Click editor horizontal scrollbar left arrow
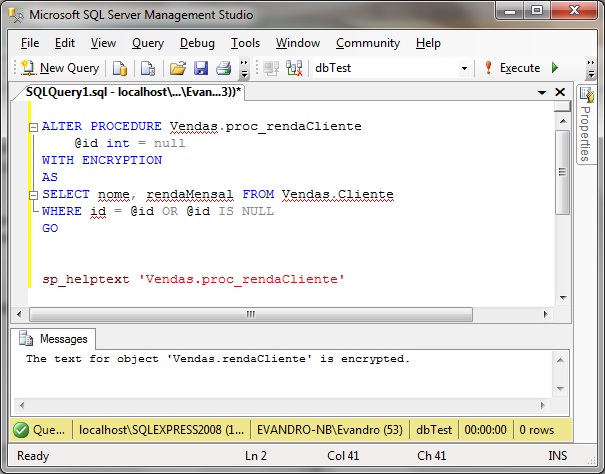This screenshot has width=605, height=474. point(20,314)
